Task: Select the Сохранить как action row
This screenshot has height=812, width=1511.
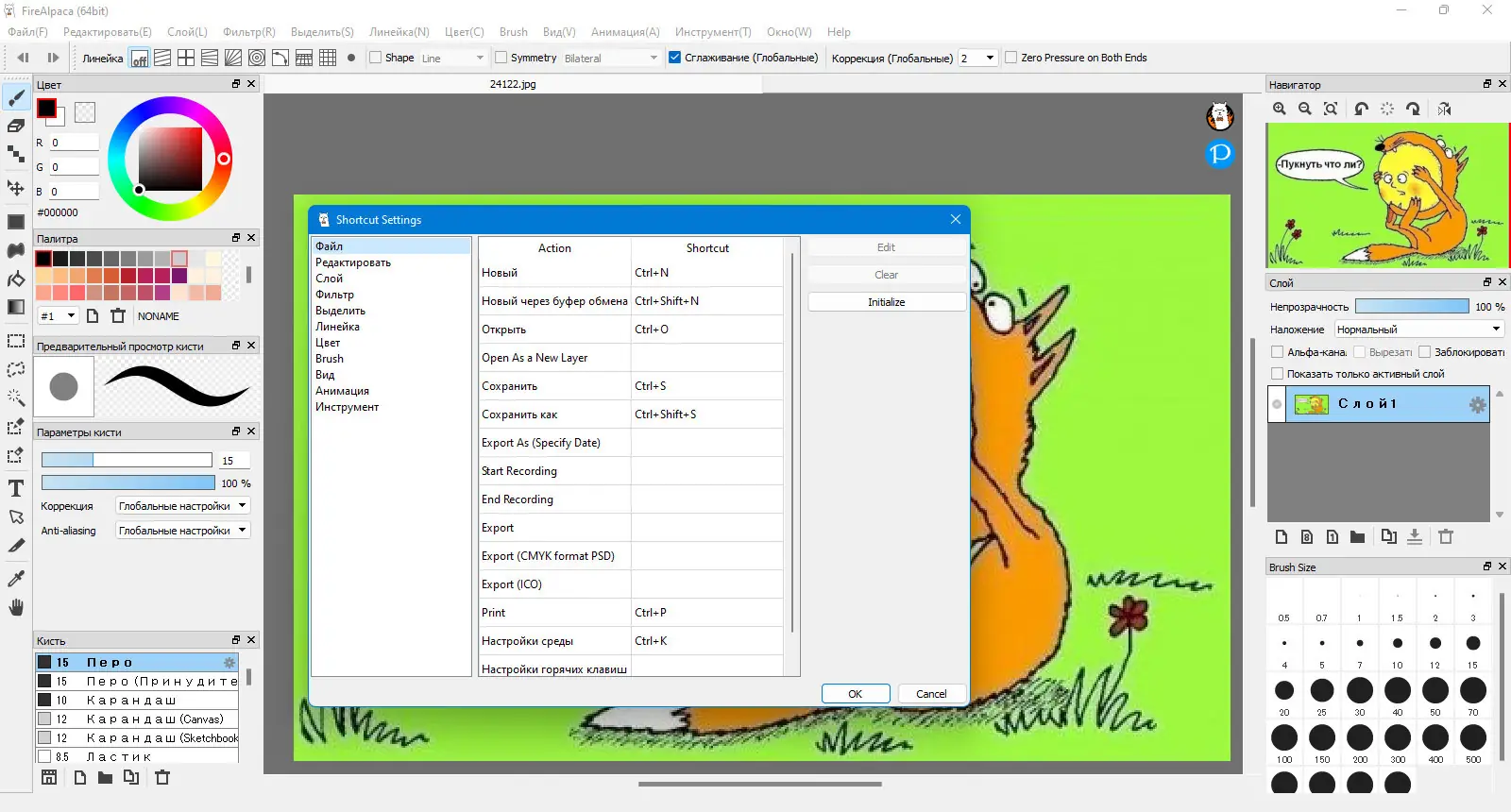Action: [631, 414]
